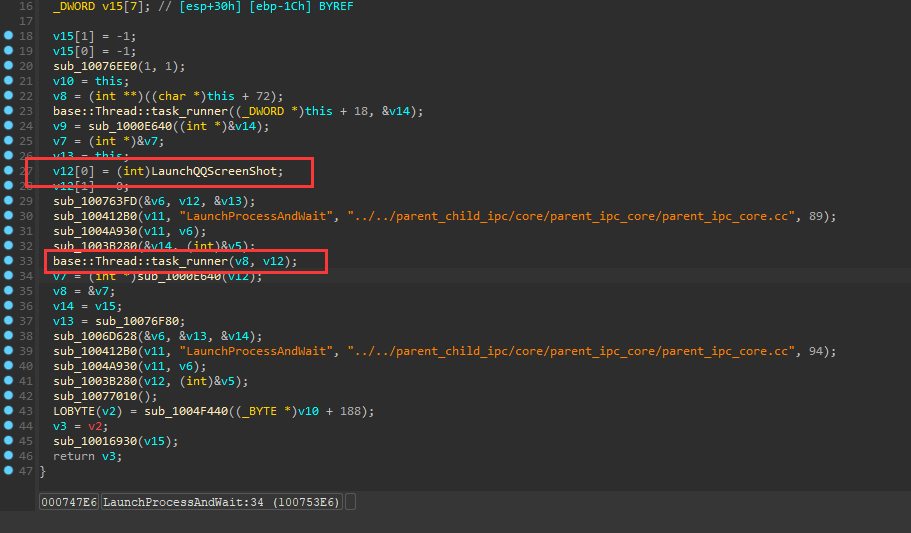Click the blue dot beside line 40
Image resolution: width=911 pixels, height=533 pixels.
coord(9,366)
